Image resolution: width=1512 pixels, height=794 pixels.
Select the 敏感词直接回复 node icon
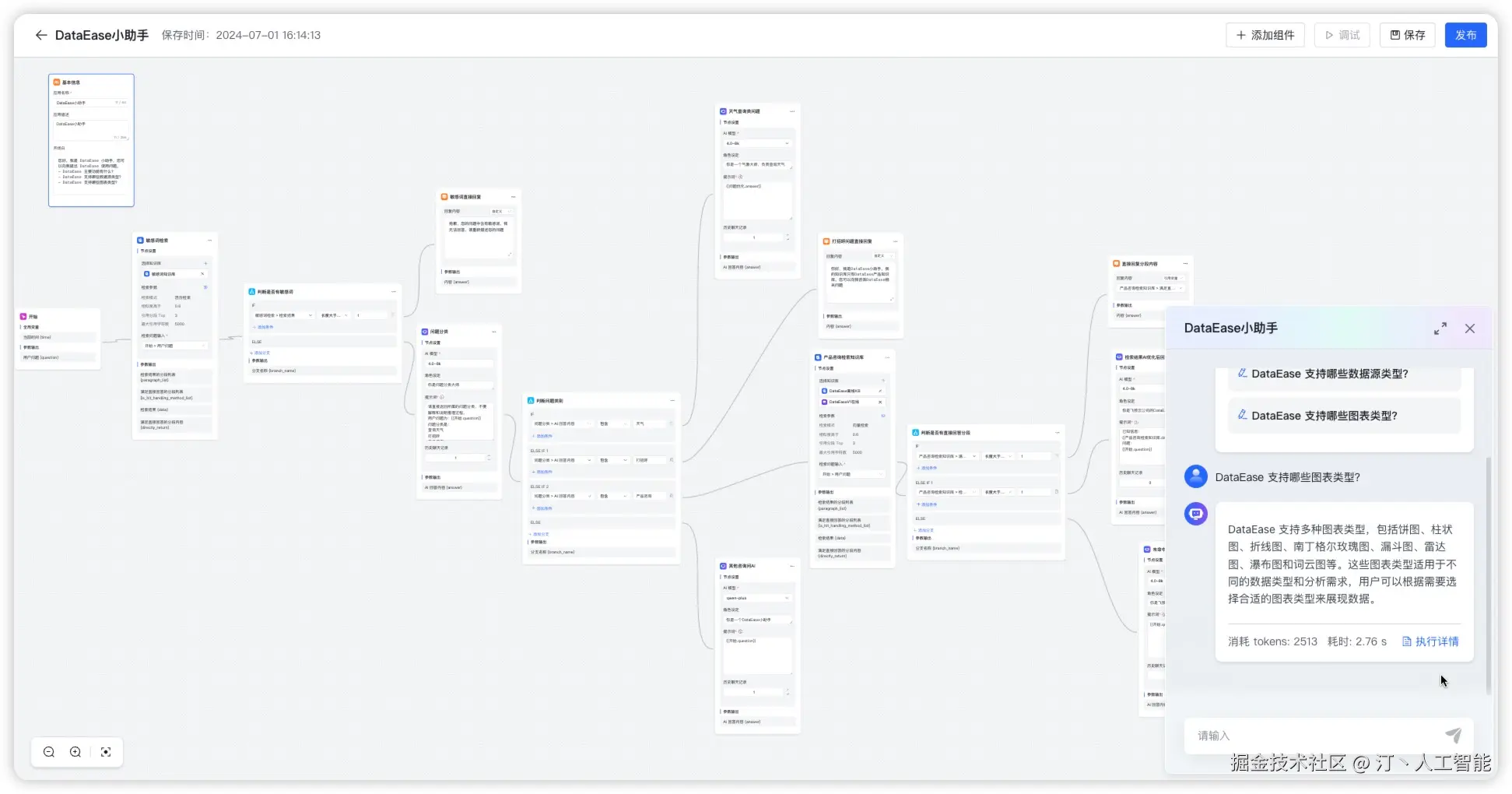[x=444, y=197]
